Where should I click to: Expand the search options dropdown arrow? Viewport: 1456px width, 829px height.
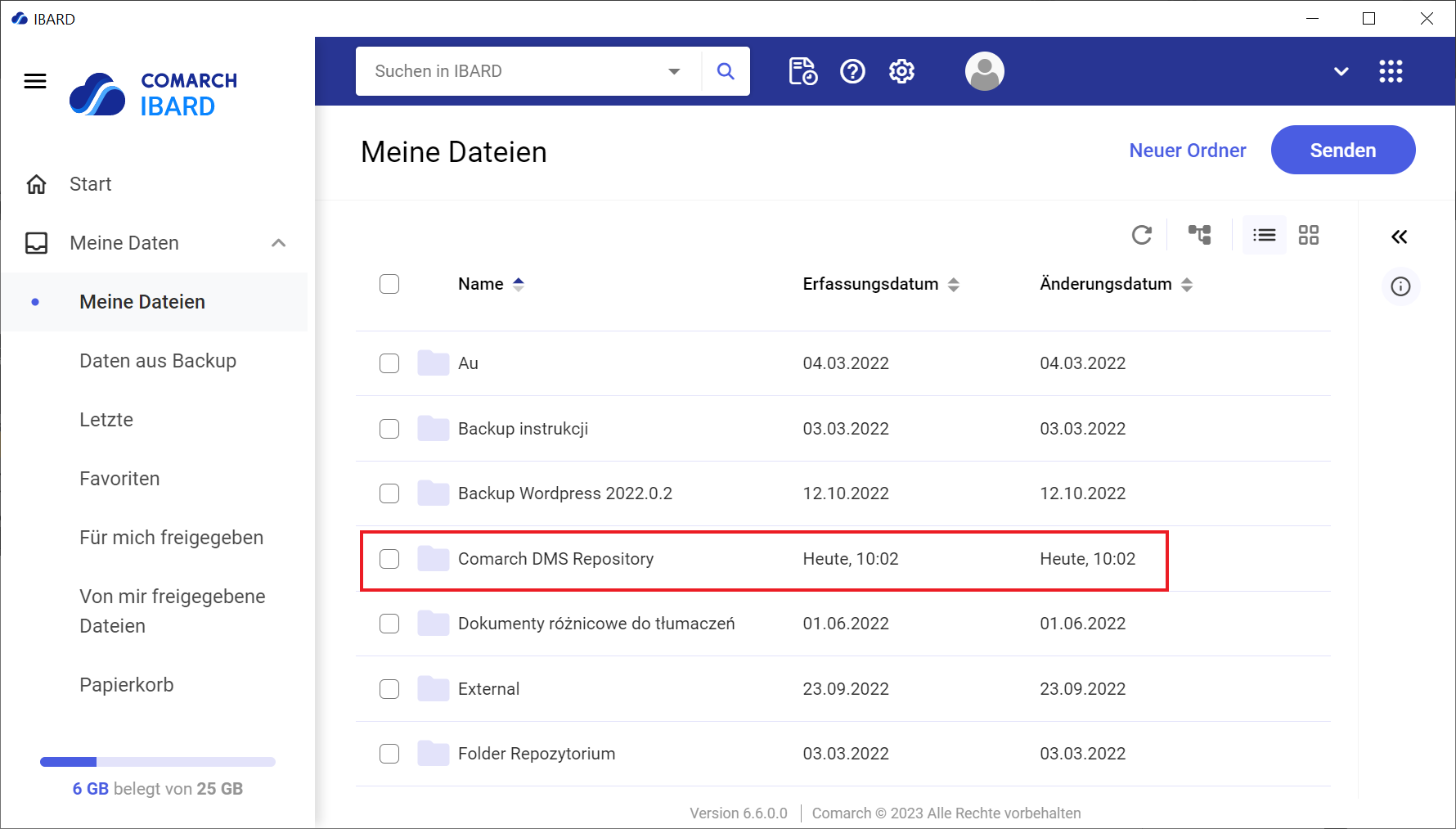point(674,71)
